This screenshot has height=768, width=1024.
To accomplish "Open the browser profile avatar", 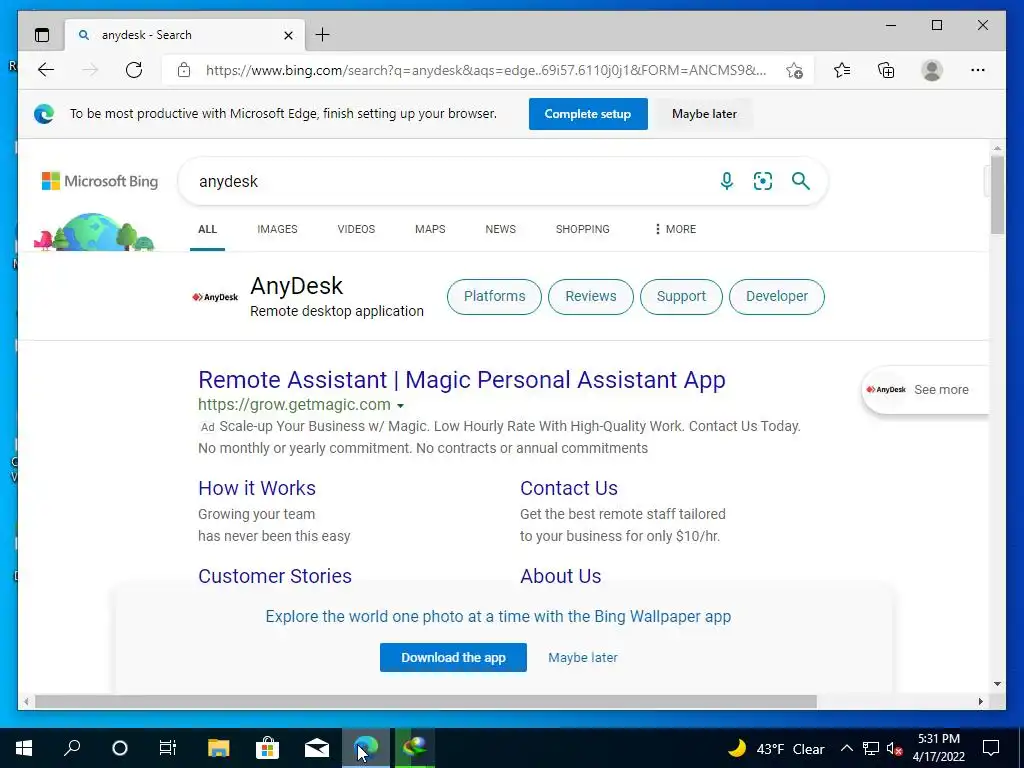I will 932,70.
